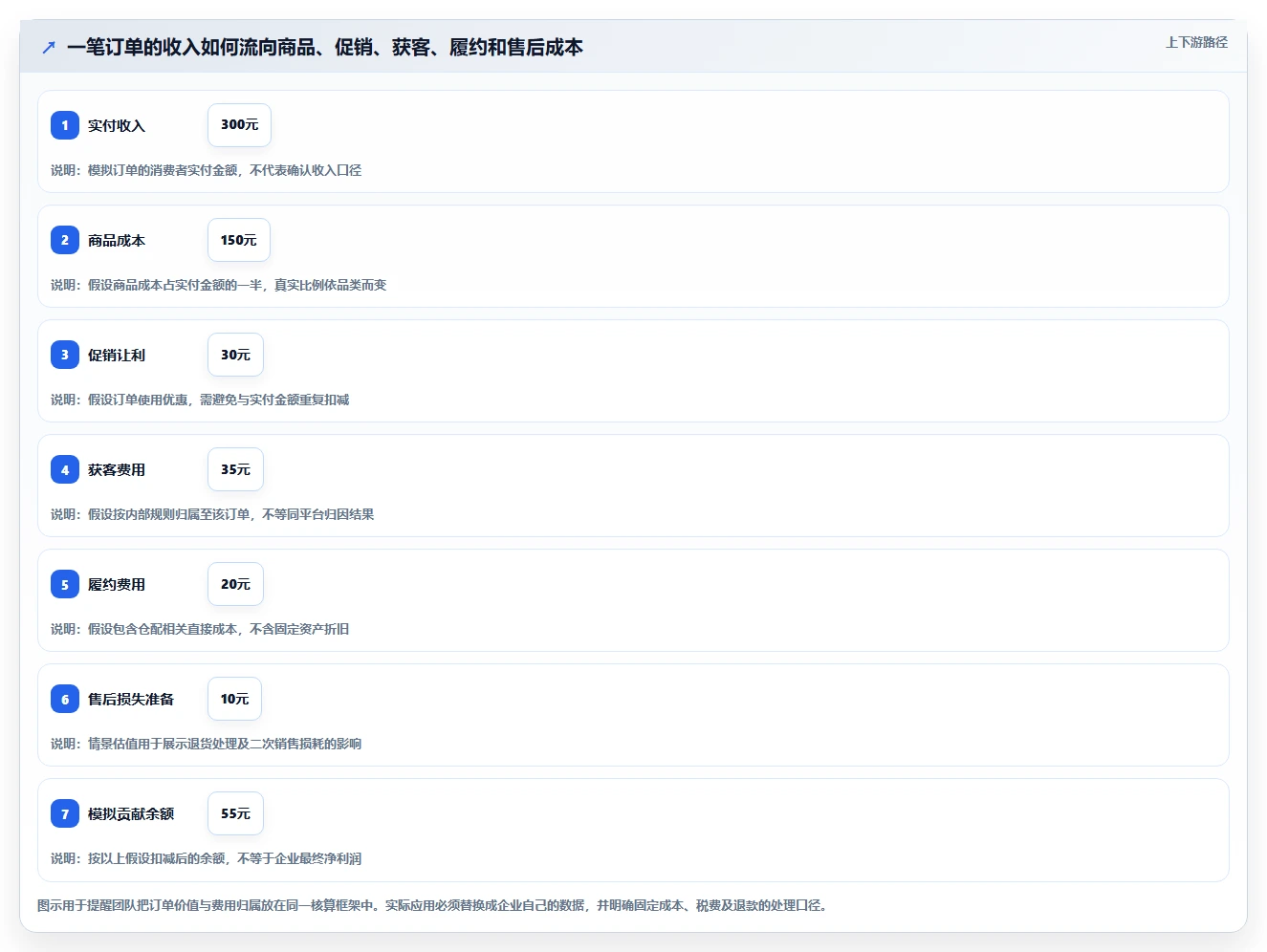This screenshot has height=952, width=1267.
Task: Click the note about 仓配相关直接成本
Action: pyautogui.click(x=200, y=629)
